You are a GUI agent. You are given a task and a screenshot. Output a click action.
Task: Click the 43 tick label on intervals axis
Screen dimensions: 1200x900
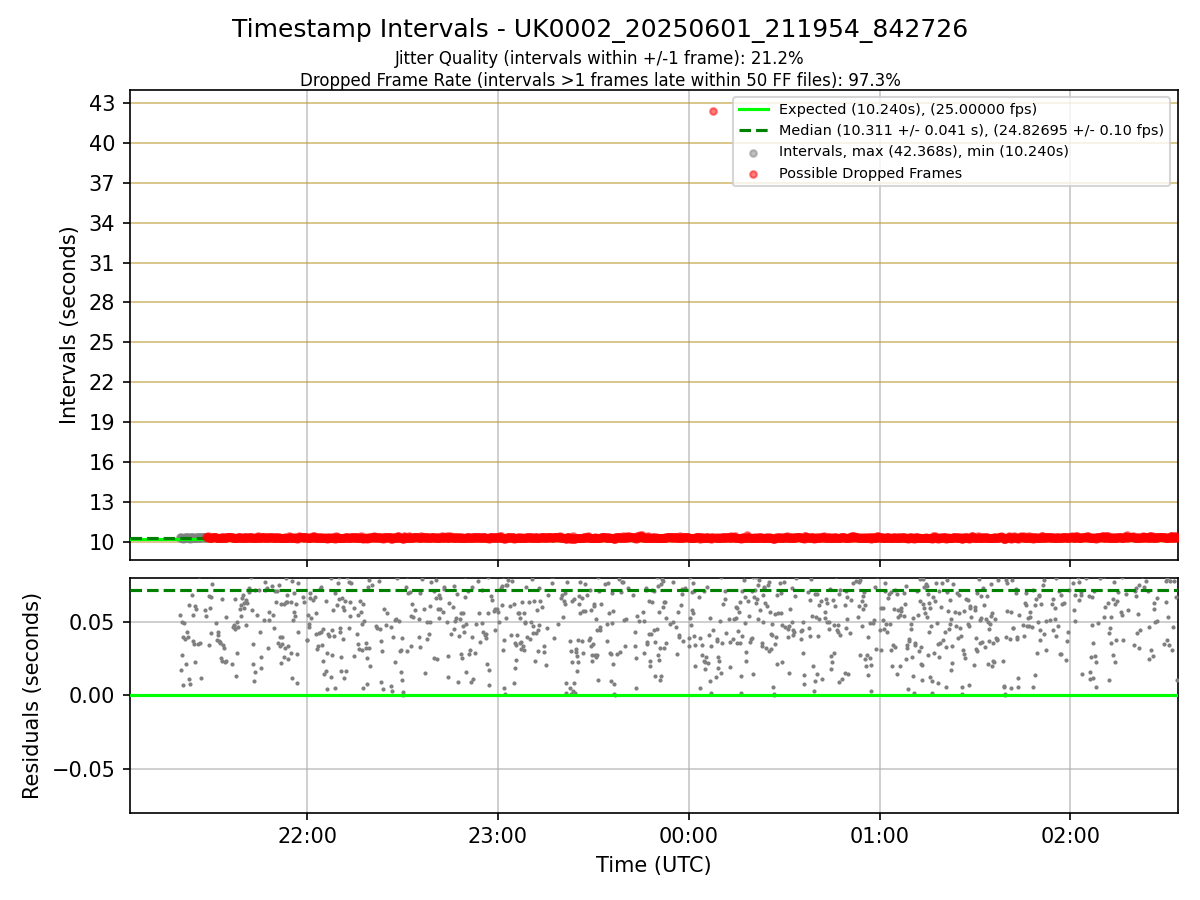click(103, 103)
